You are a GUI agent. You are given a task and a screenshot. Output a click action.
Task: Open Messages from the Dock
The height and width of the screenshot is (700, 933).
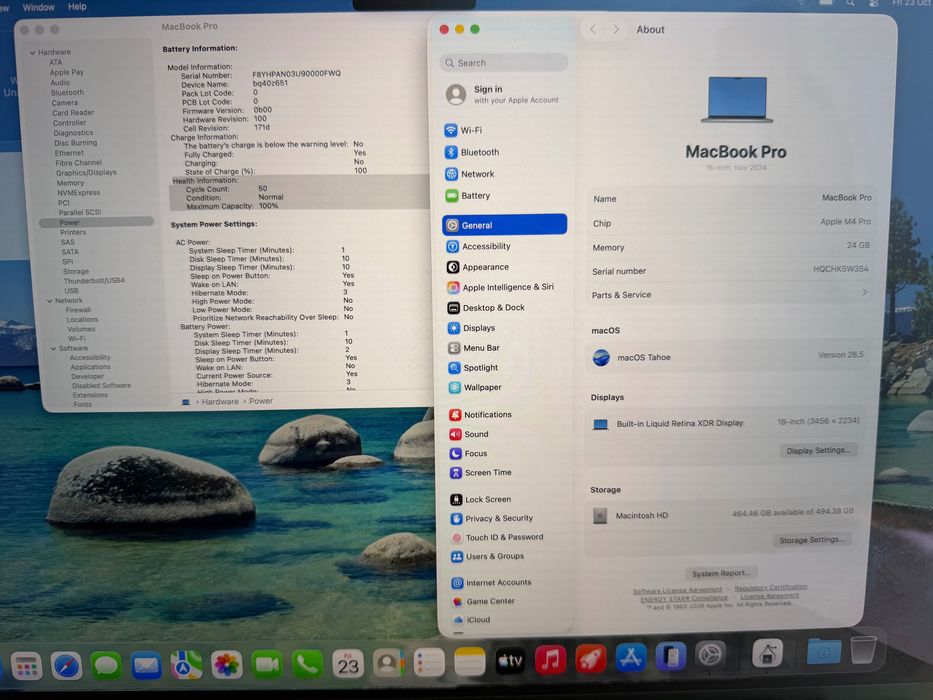[x=107, y=665]
